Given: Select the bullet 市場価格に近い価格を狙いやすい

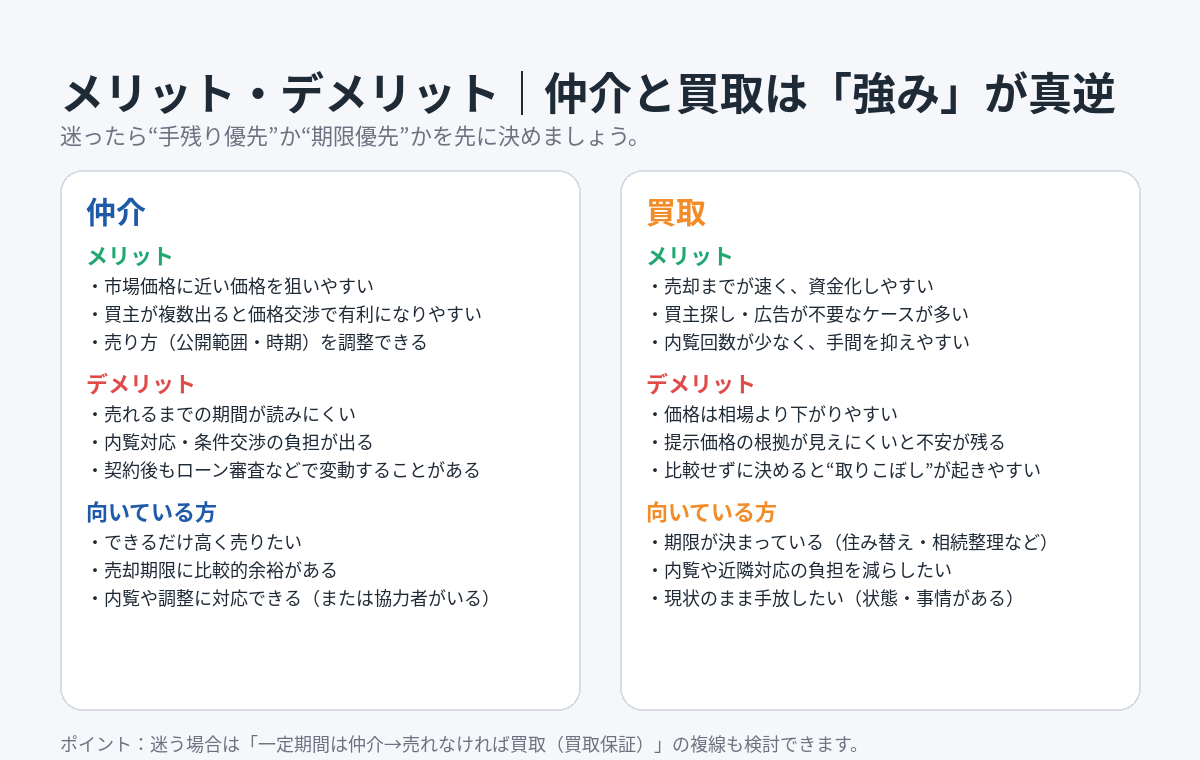Looking at the screenshot, I should tap(230, 286).
